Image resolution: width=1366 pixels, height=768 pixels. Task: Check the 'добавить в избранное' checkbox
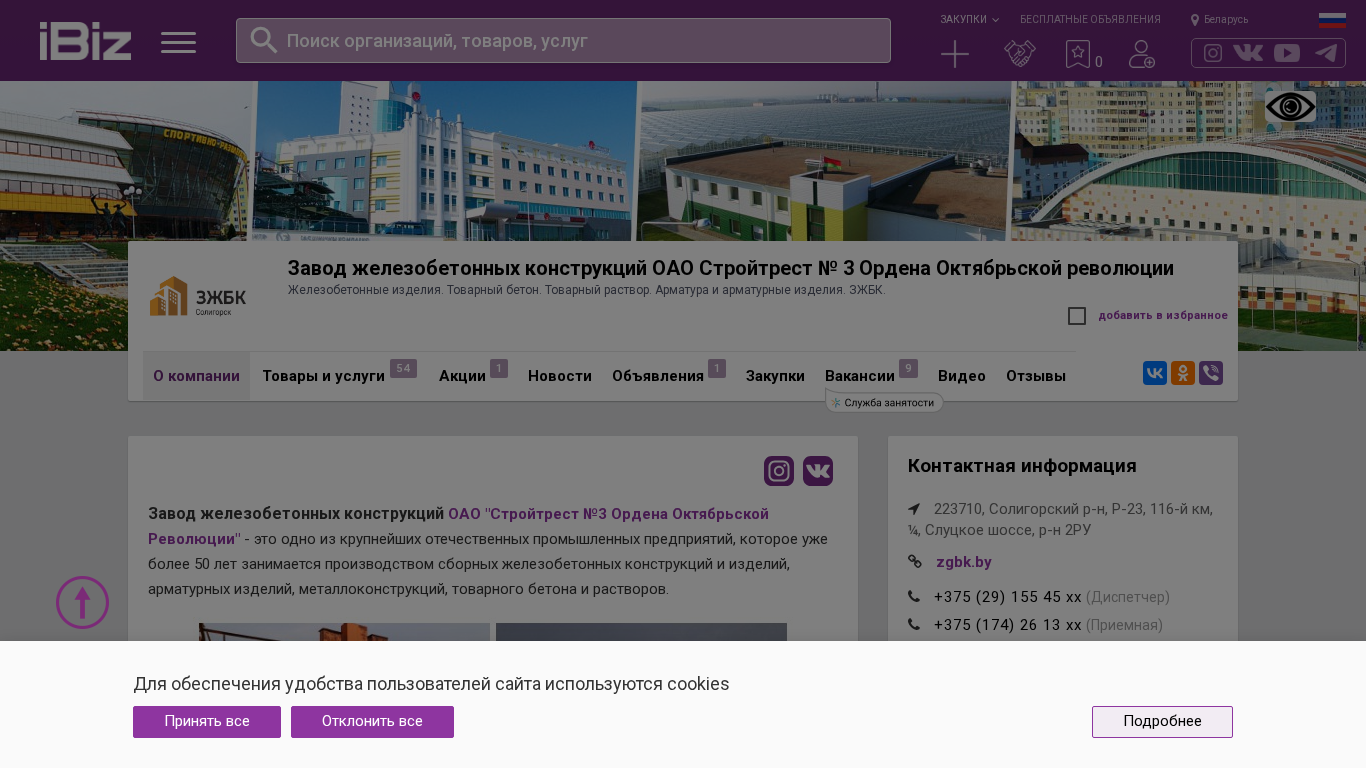pyautogui.click(x=1077, y=316)
